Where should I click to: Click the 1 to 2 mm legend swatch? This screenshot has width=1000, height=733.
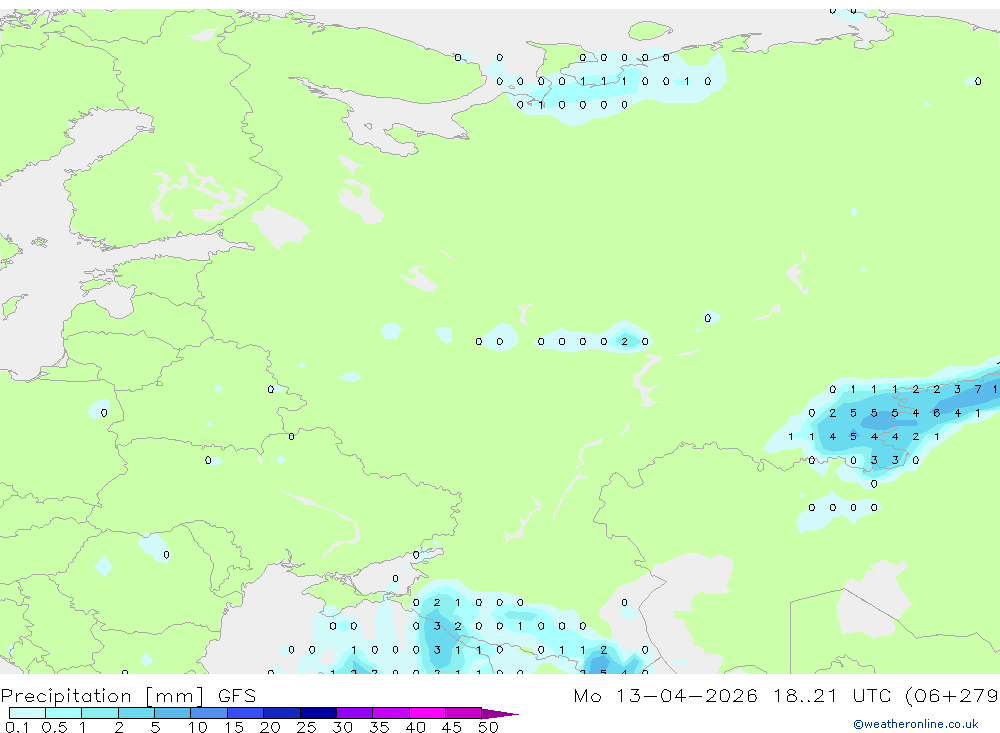click(100, 713)
